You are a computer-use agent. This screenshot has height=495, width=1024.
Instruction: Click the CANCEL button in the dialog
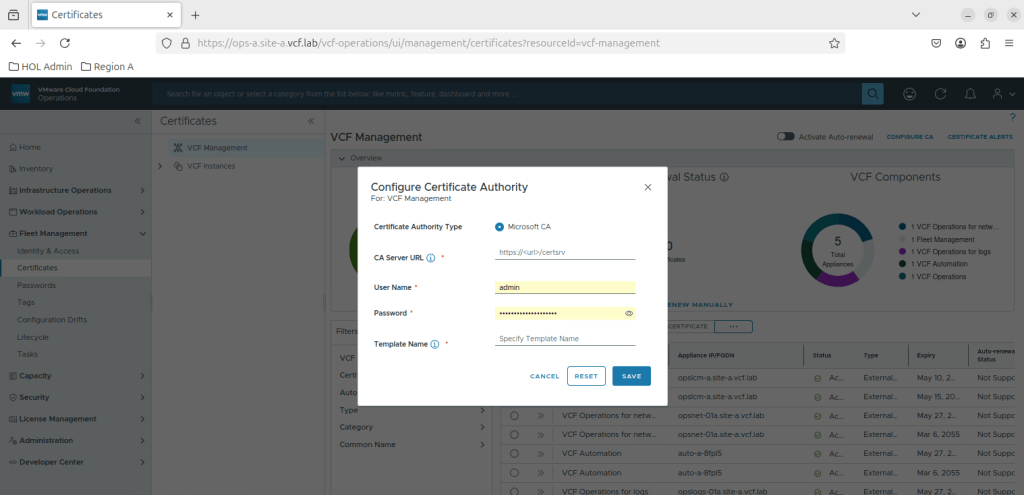545,376
